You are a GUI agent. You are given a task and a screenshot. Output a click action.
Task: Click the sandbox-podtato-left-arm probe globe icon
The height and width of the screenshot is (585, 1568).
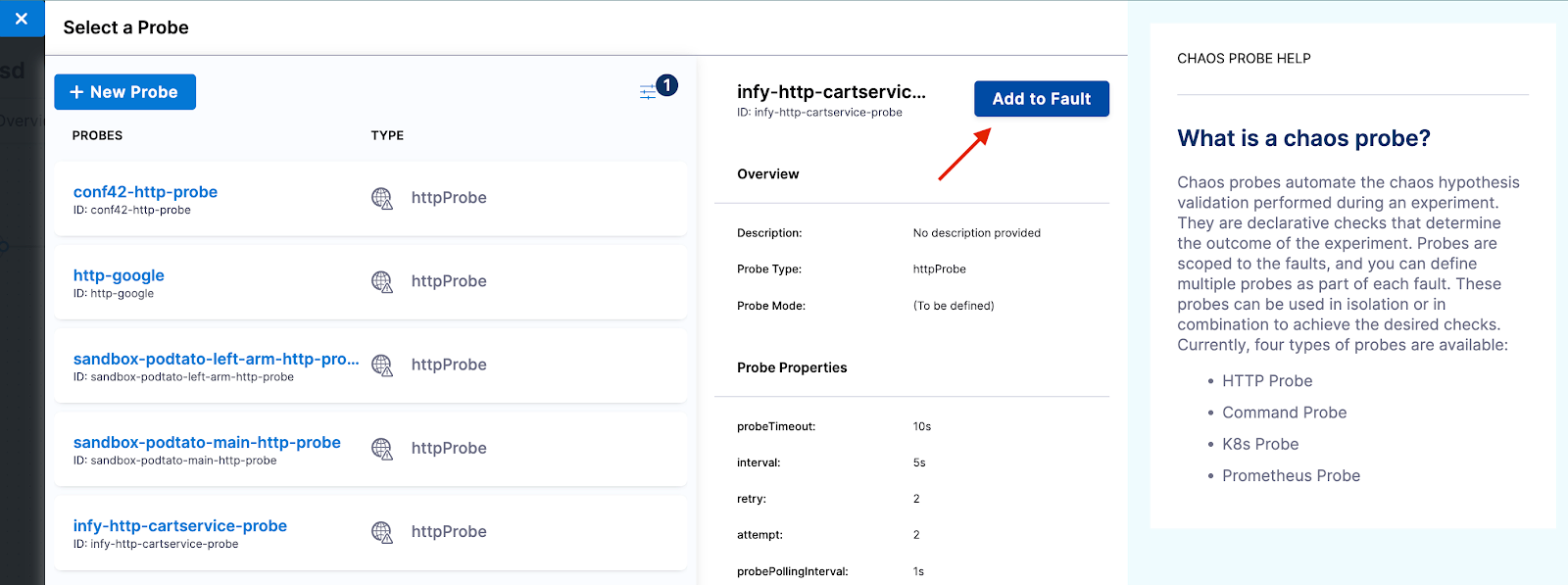tap(382, 365)
